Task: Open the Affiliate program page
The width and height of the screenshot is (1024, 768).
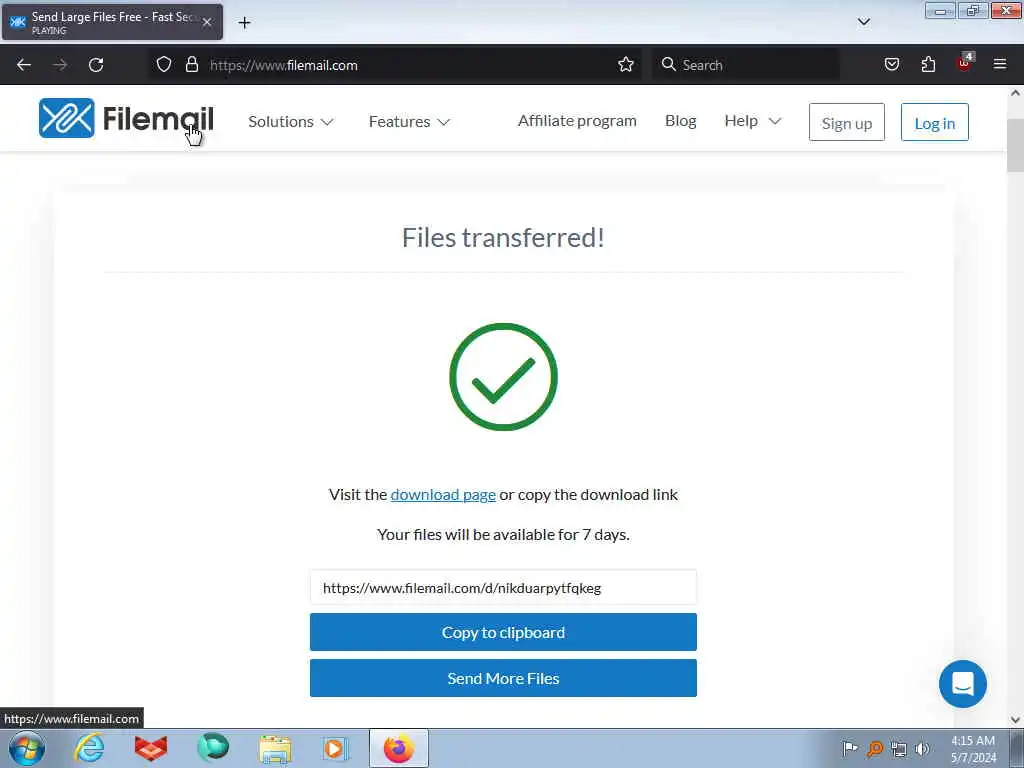Action: tap(577, 121)
